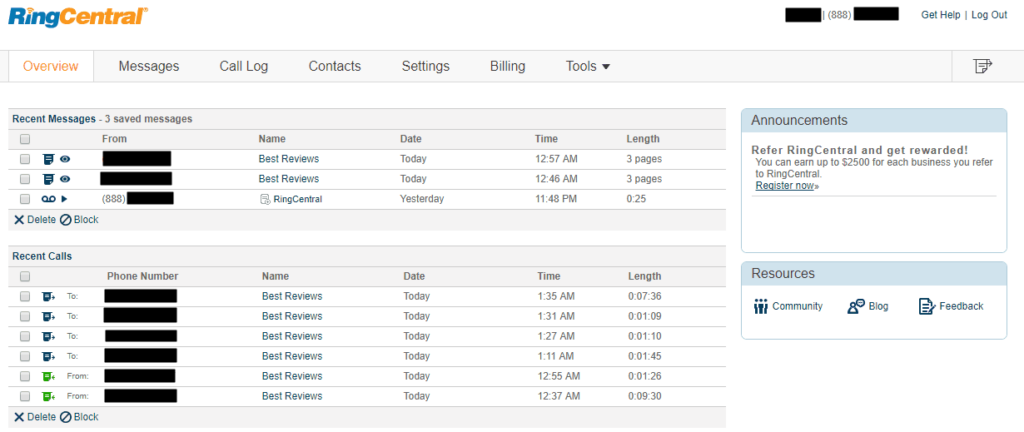Expand the Tools dropdown menu
1024x432 pixels.
pos(588,66)
